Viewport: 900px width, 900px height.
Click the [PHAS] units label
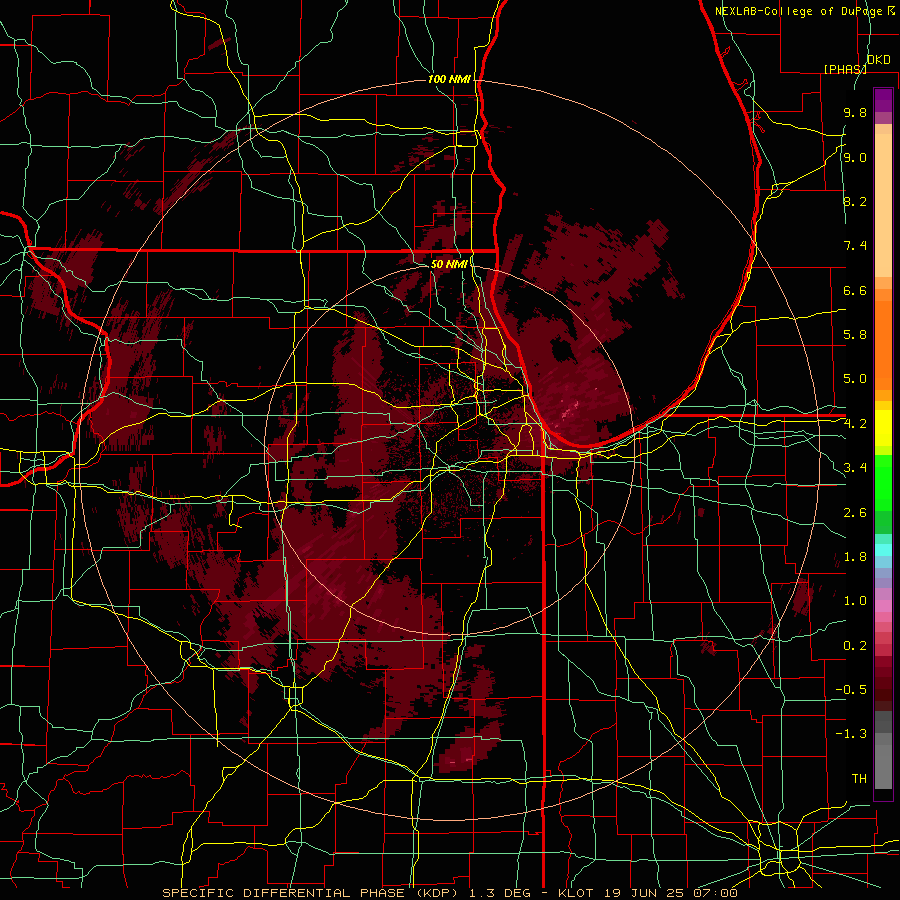coord(845,69)
